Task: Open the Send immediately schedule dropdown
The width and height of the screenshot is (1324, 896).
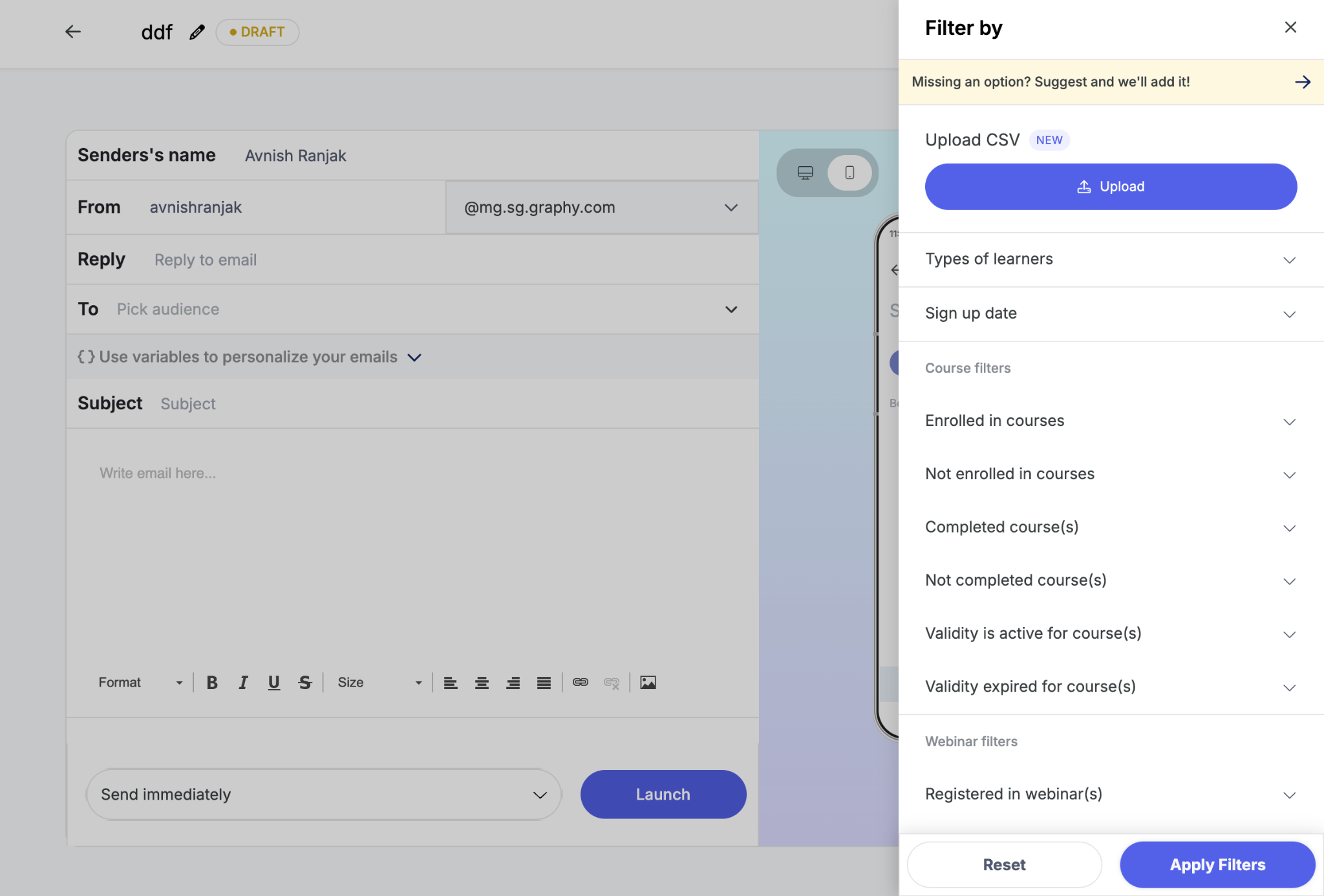Action: point(324,795)
